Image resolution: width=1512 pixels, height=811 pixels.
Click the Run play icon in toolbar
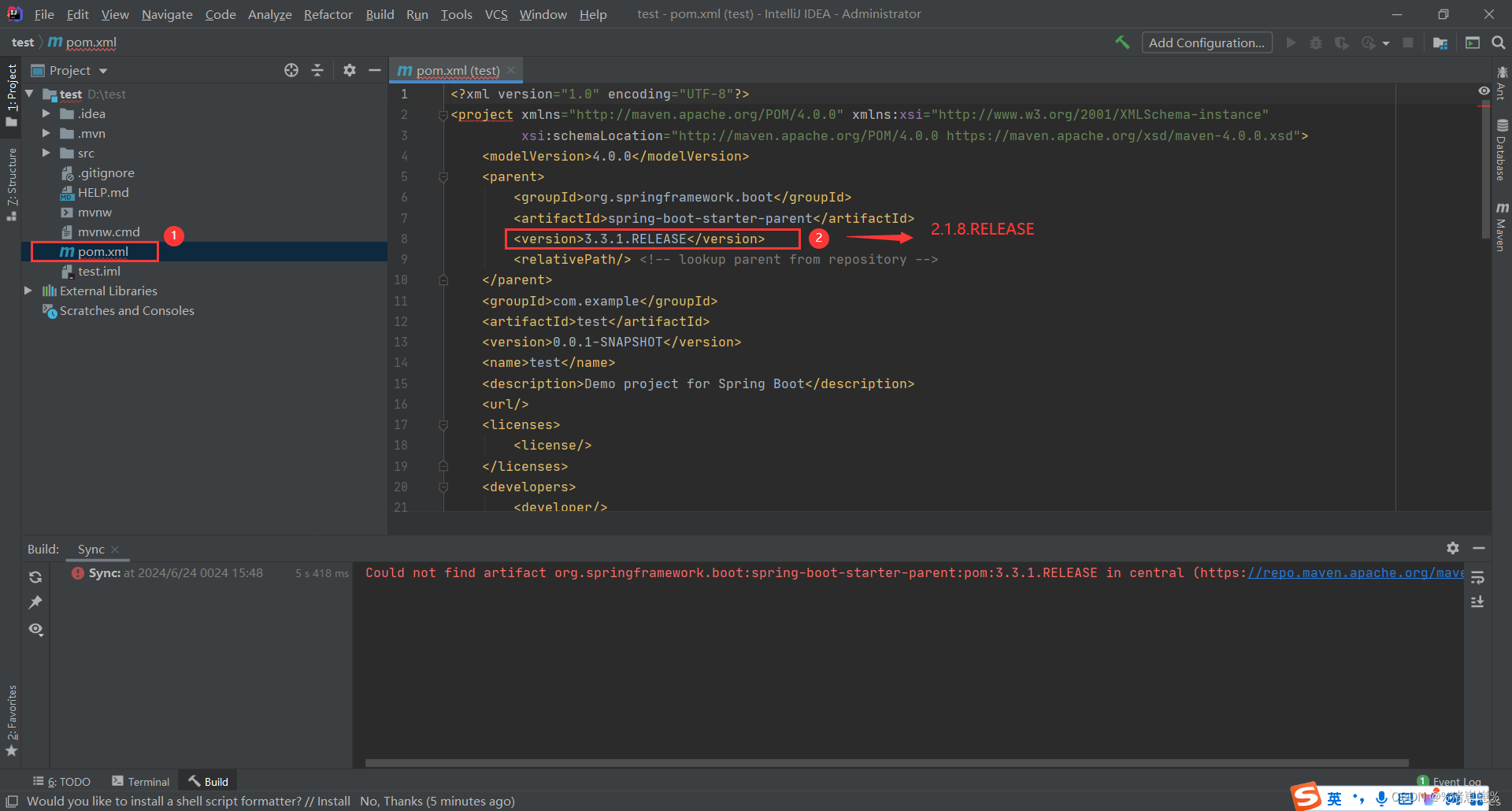[x=1291, y=43]
